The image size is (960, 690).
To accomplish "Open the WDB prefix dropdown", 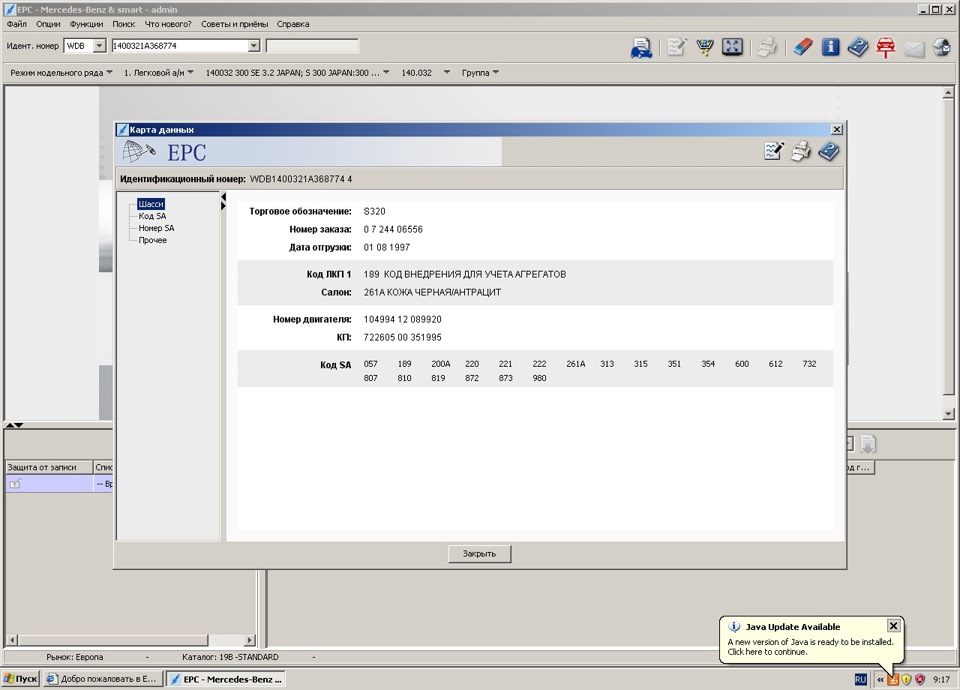I will [99, 46].
